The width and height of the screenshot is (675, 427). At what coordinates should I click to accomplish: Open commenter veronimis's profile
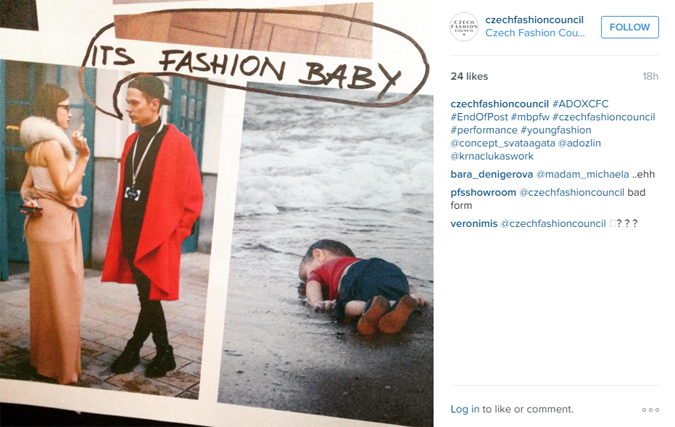474,224
